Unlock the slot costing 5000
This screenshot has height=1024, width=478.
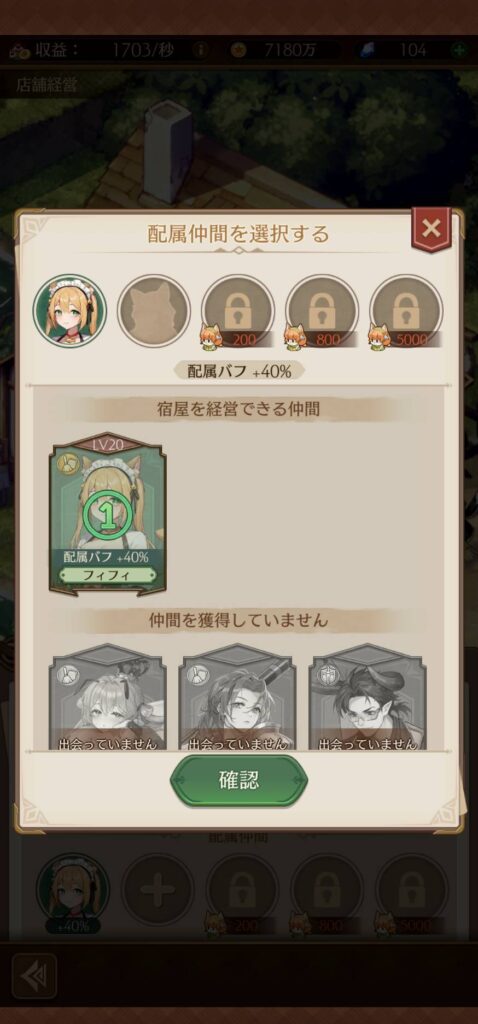point(406,310)
